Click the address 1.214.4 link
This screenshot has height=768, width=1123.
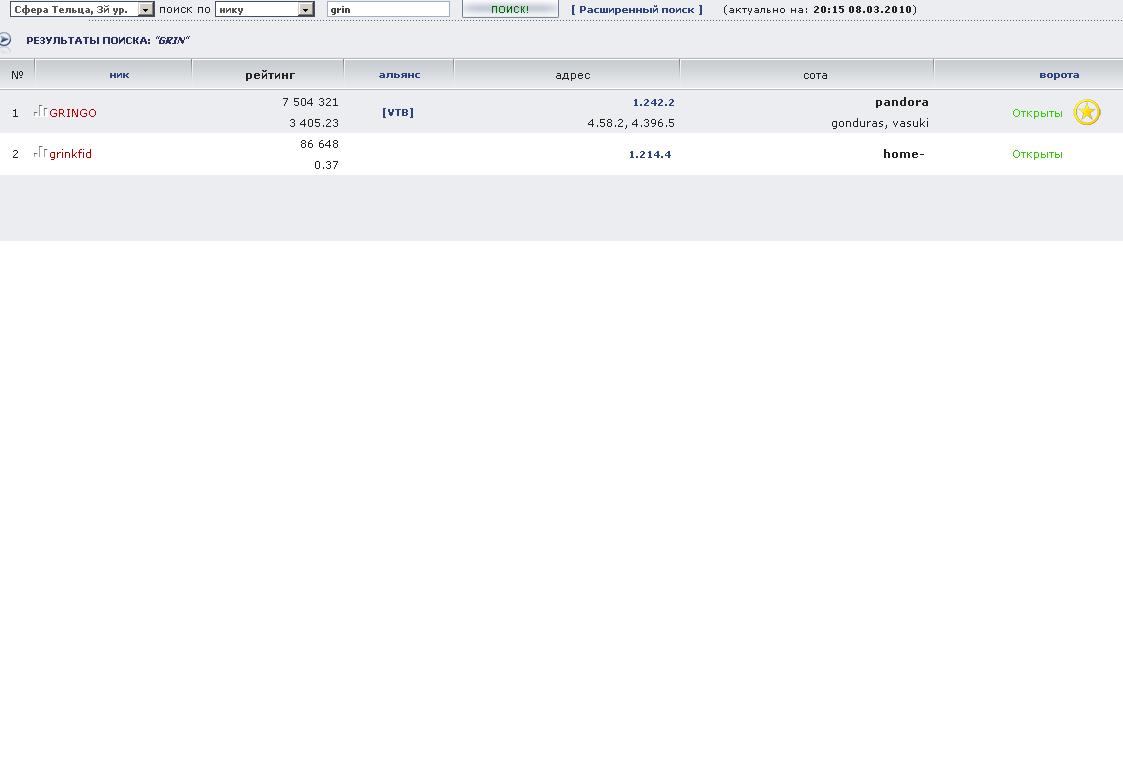[649, 154]
